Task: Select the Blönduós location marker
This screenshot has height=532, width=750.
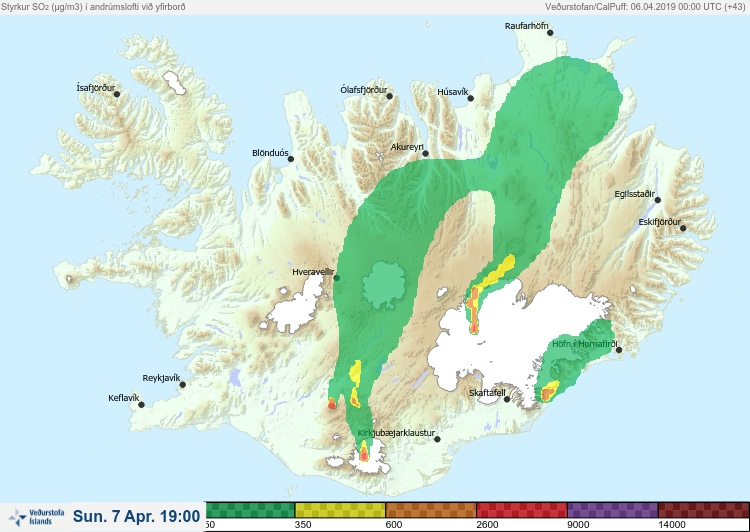Action: tap(290, 159)
